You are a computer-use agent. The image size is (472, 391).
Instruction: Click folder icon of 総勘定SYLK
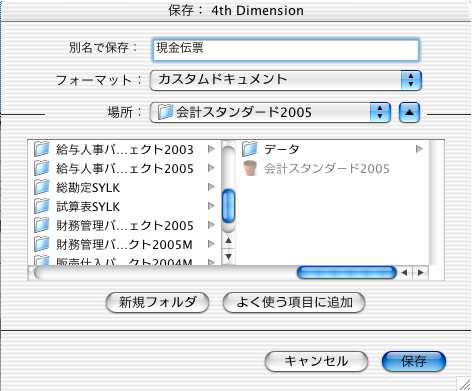42,187
